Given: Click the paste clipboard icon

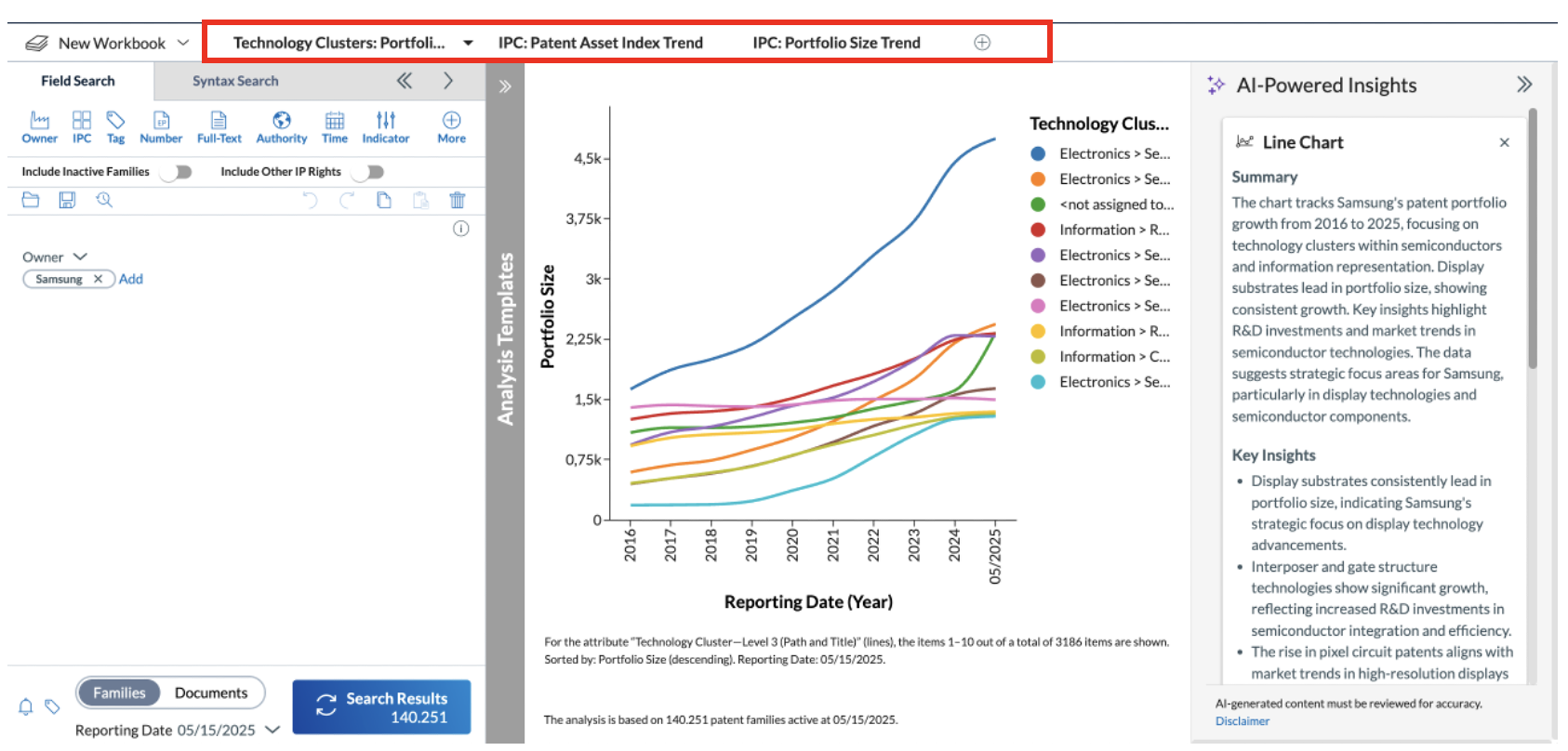Looking at the screenshot, I should (x=420, y=200).
